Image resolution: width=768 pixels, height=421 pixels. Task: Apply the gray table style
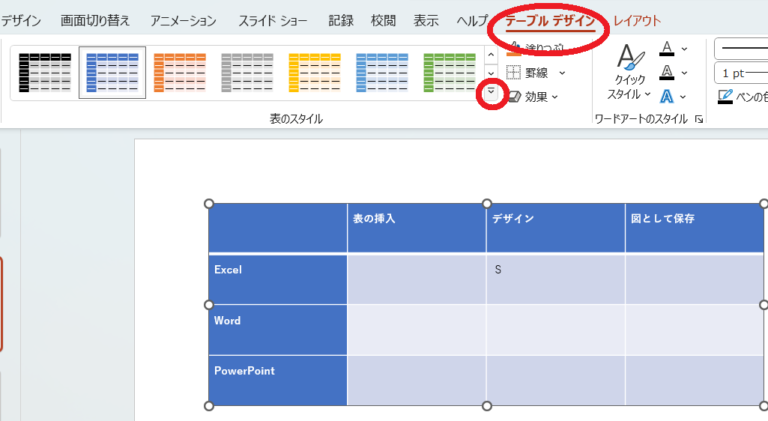coord(247,73)
